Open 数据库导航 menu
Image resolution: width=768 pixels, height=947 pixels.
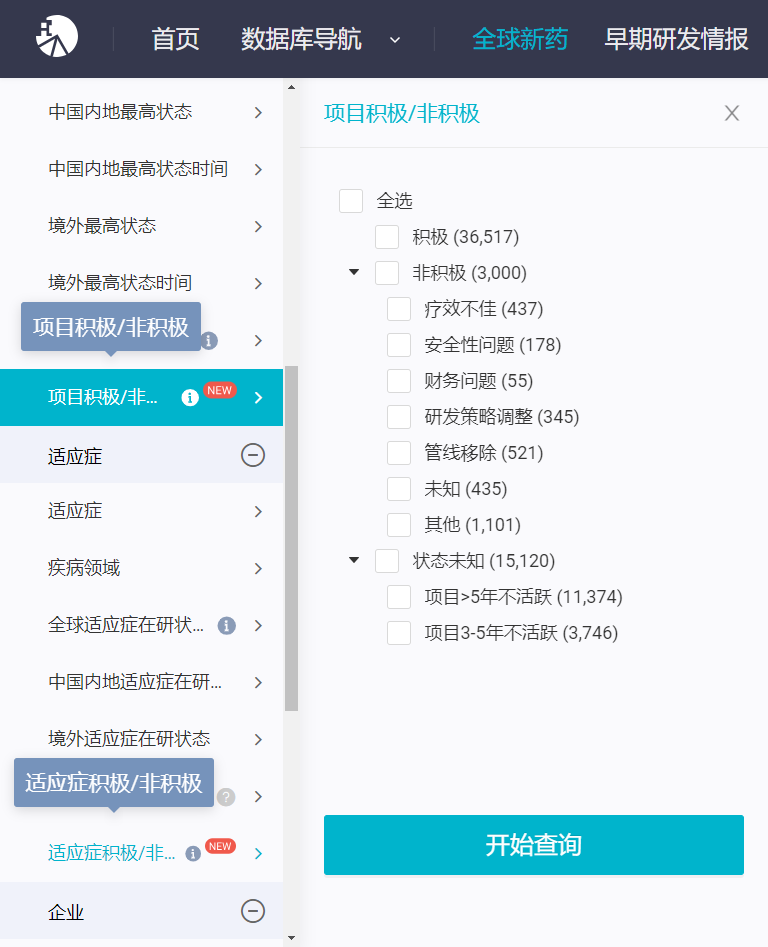click(301, 39)
